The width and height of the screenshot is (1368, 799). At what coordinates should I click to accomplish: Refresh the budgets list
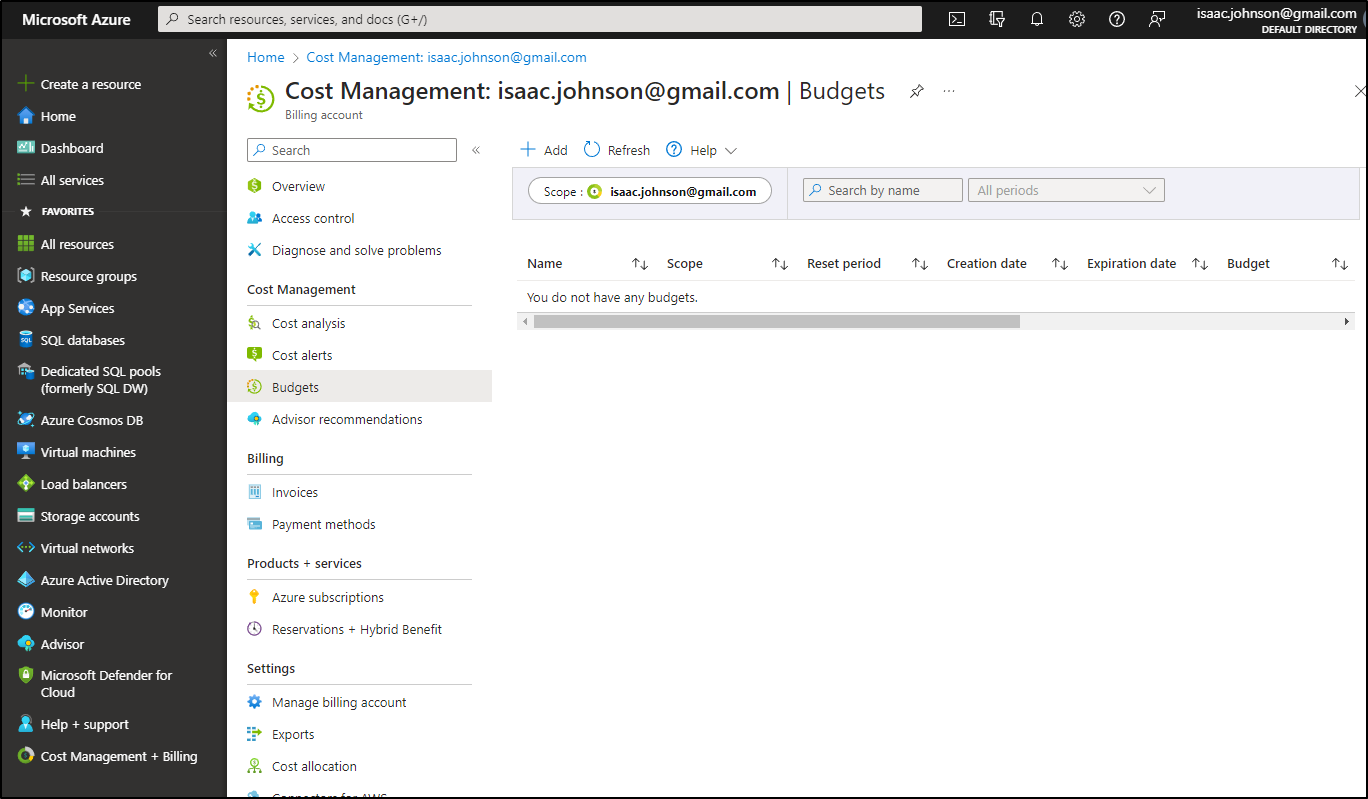point(617,150)
